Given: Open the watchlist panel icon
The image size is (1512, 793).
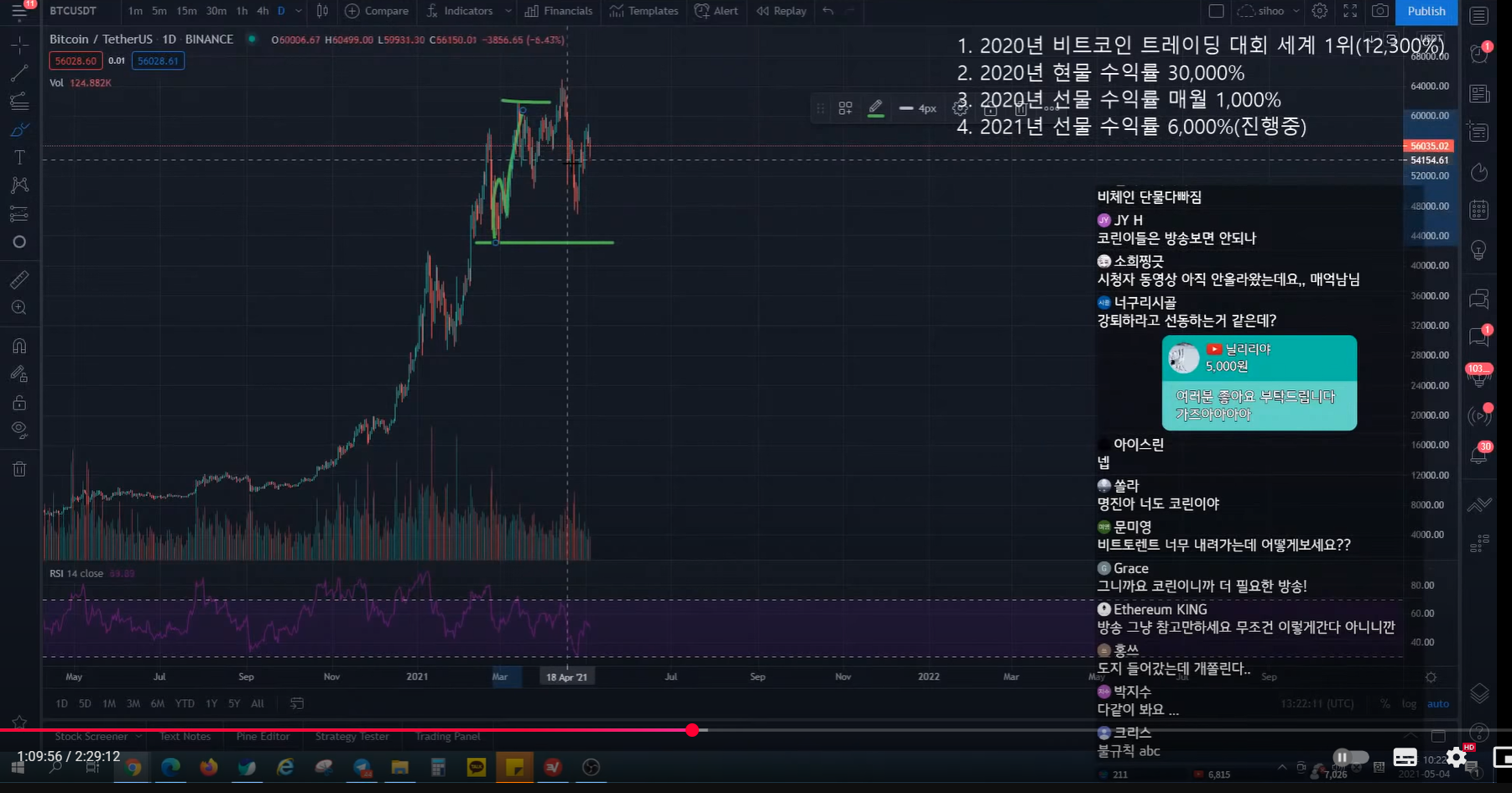Looking at the screenshot, I should pyautogui.click(x=1479, y=15).
